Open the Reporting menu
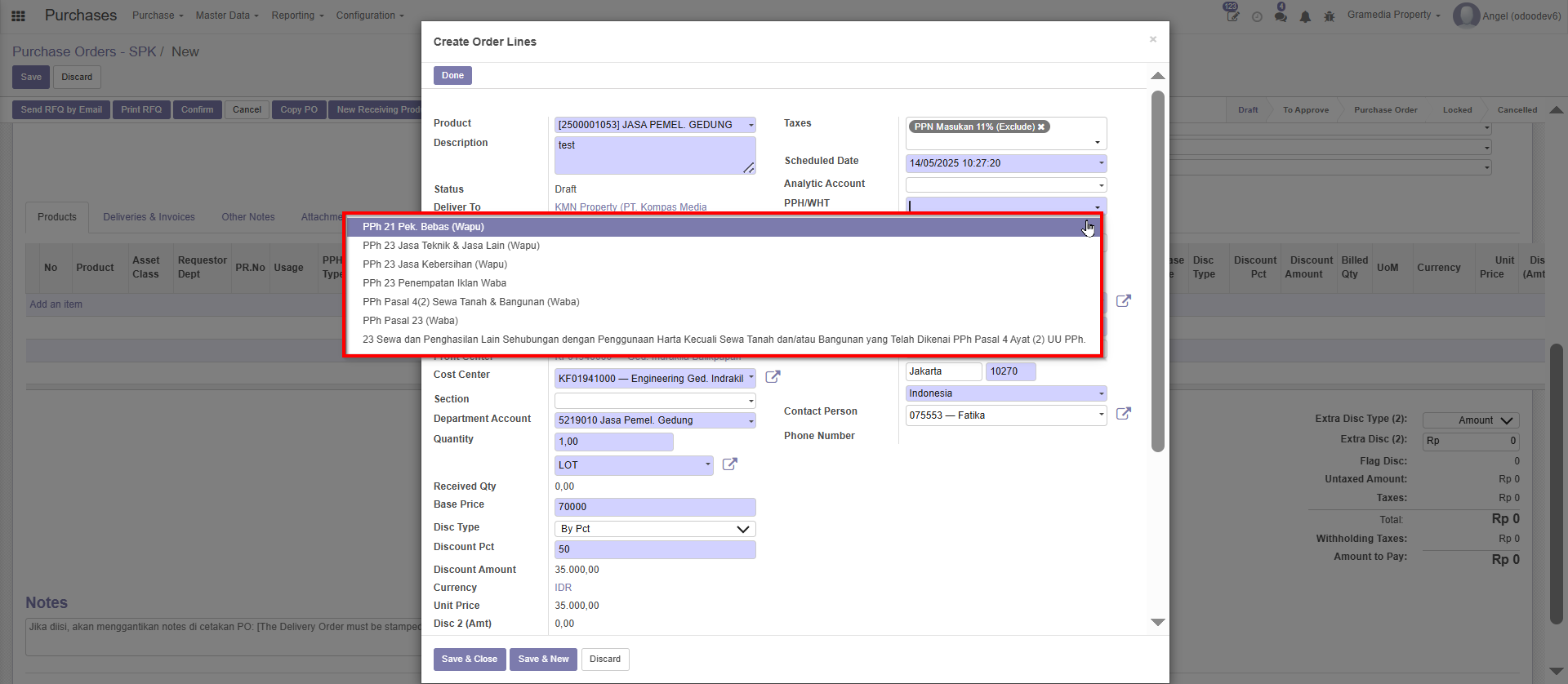The height and width of the screenshot is (684, 1568). (297, 16)
